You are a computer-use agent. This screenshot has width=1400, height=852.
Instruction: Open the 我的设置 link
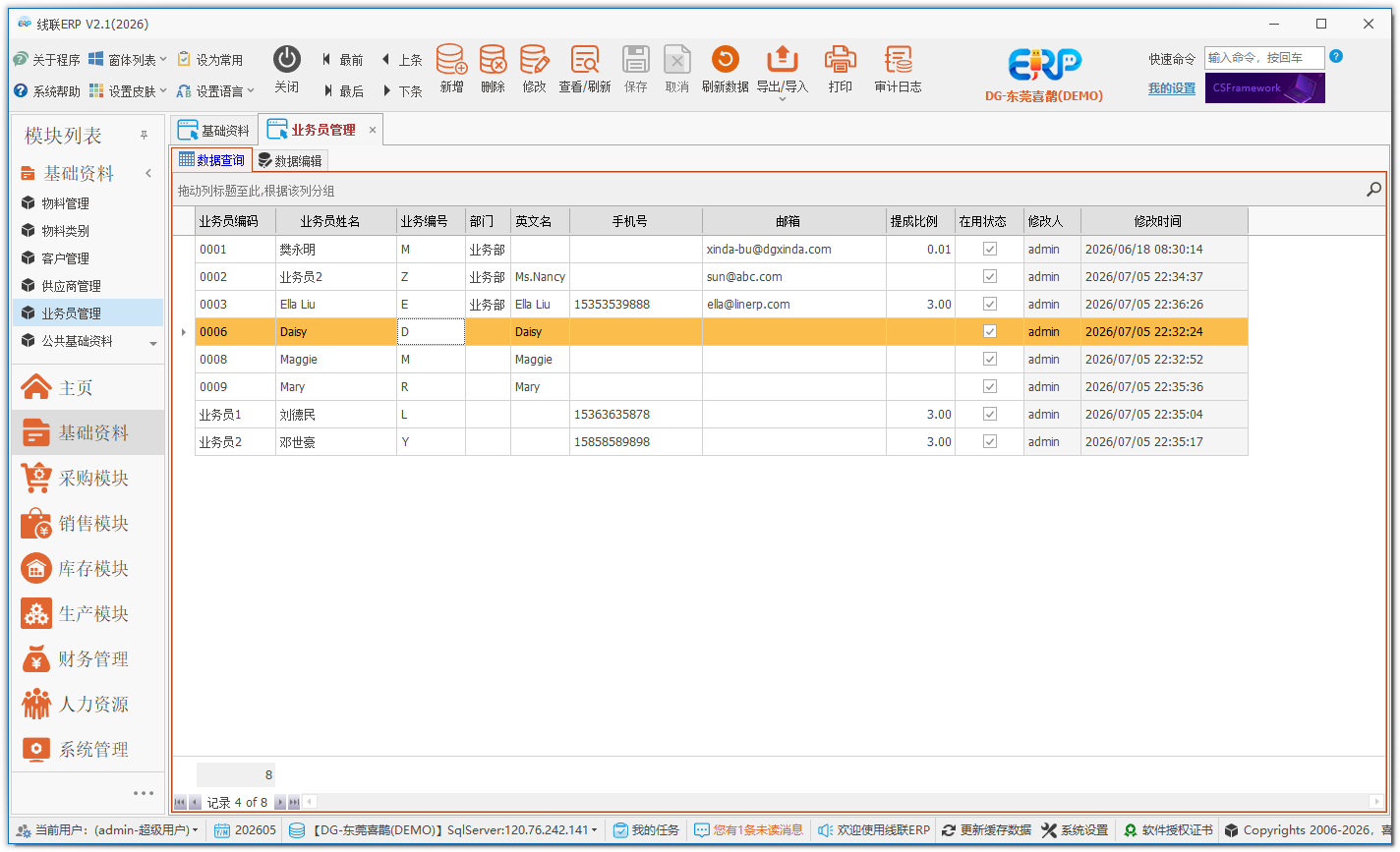(x=1172, y=88)
